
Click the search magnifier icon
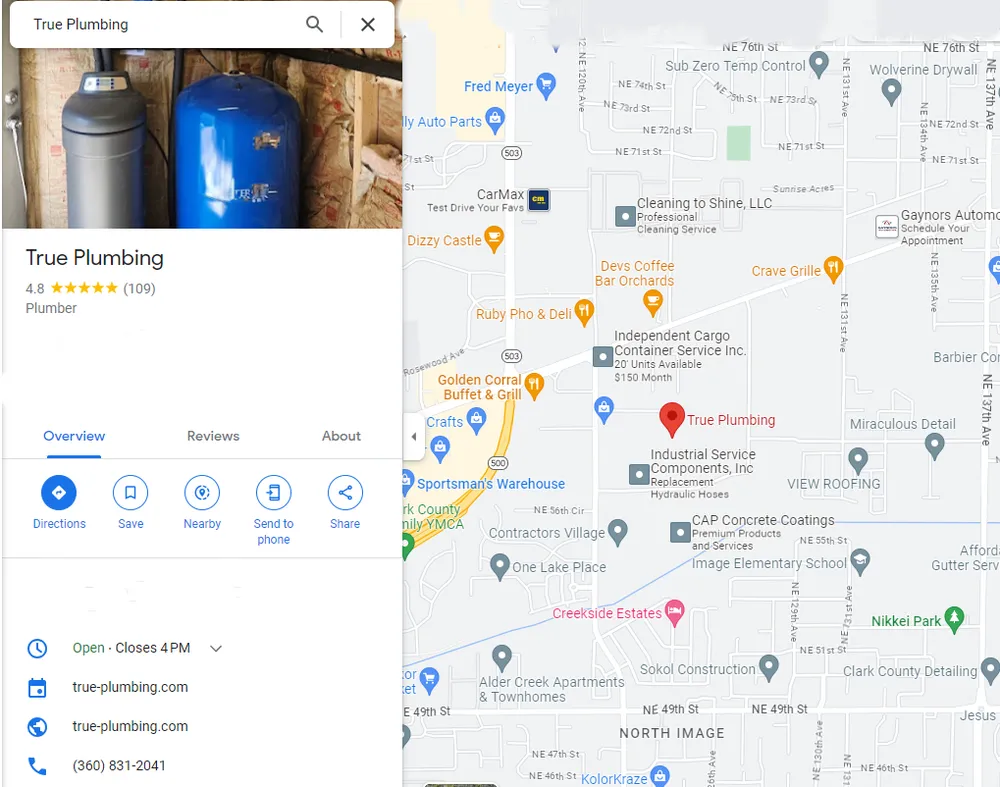[x=314, y=24]
